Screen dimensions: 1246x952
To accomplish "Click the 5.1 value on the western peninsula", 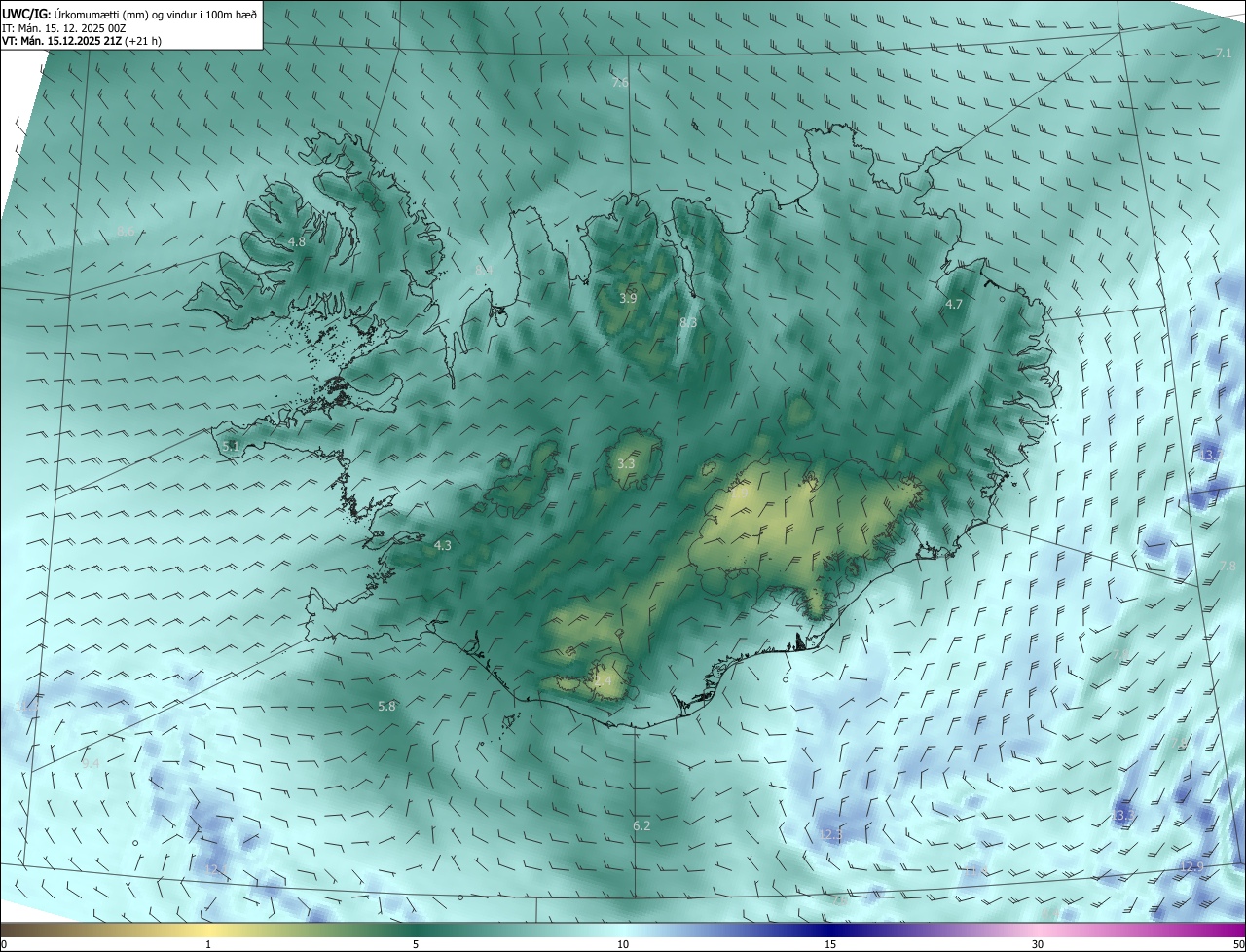I will point(231,446).
